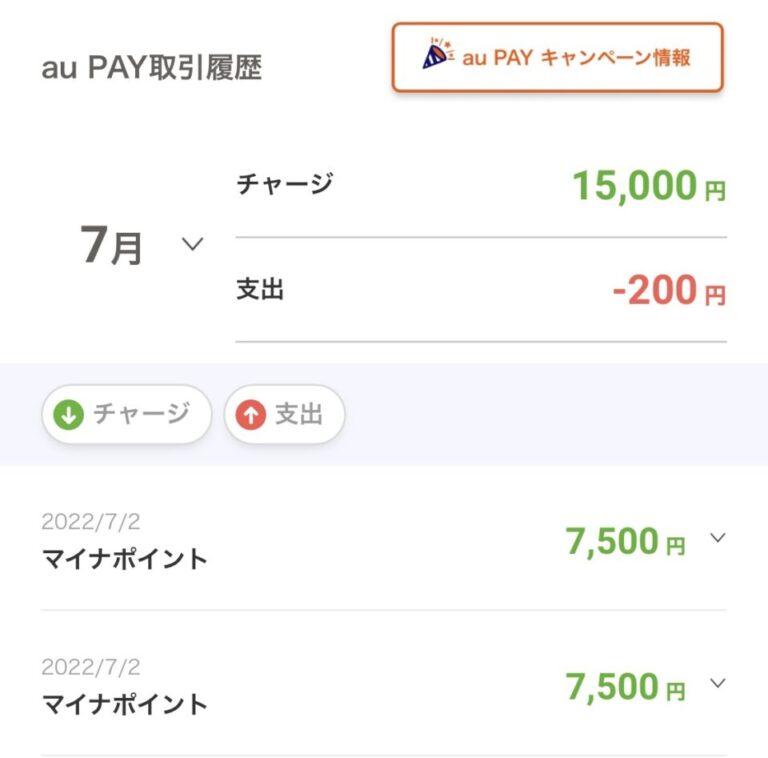Viewport: 768px width, 758px height.
Task: Click the red up-arrow expense icon
Action: pyautogui.click(x=251, y=414)
